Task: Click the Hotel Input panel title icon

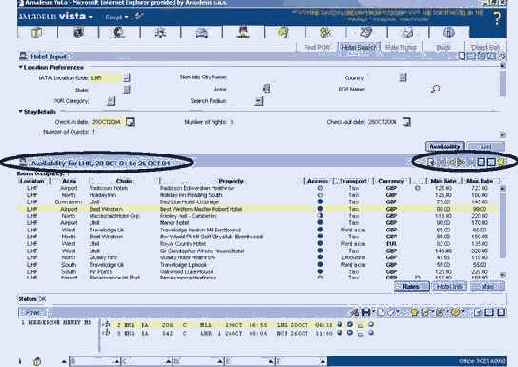Action: [23, 56]
